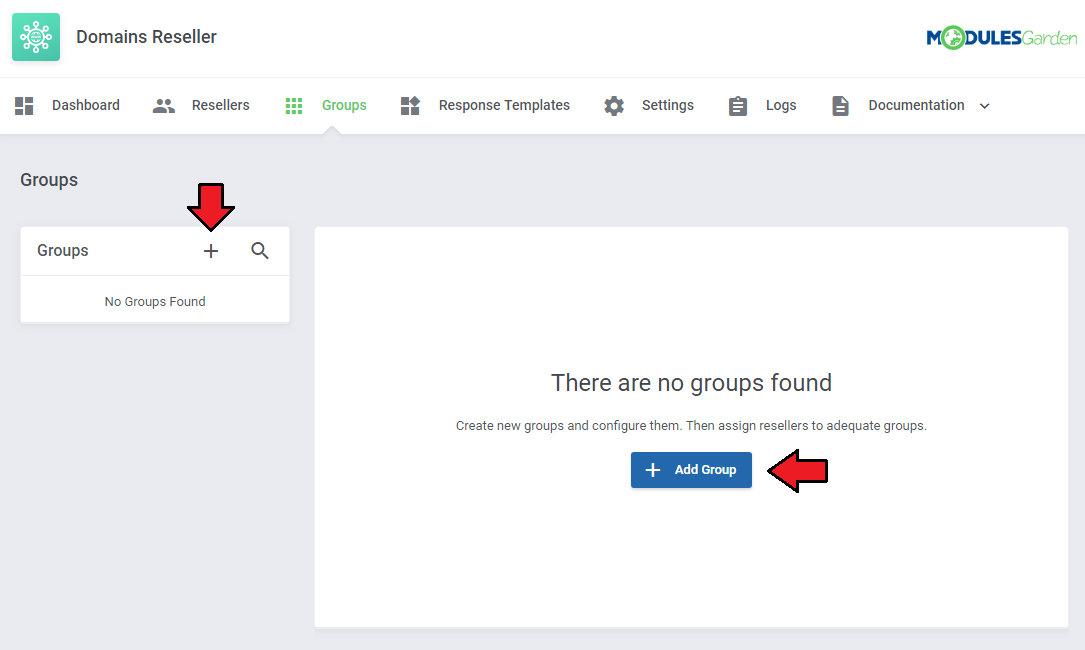Click the blue Add Group button
Image resolution: width=1085 pixels, height=650 pixels.
point(691,470)
